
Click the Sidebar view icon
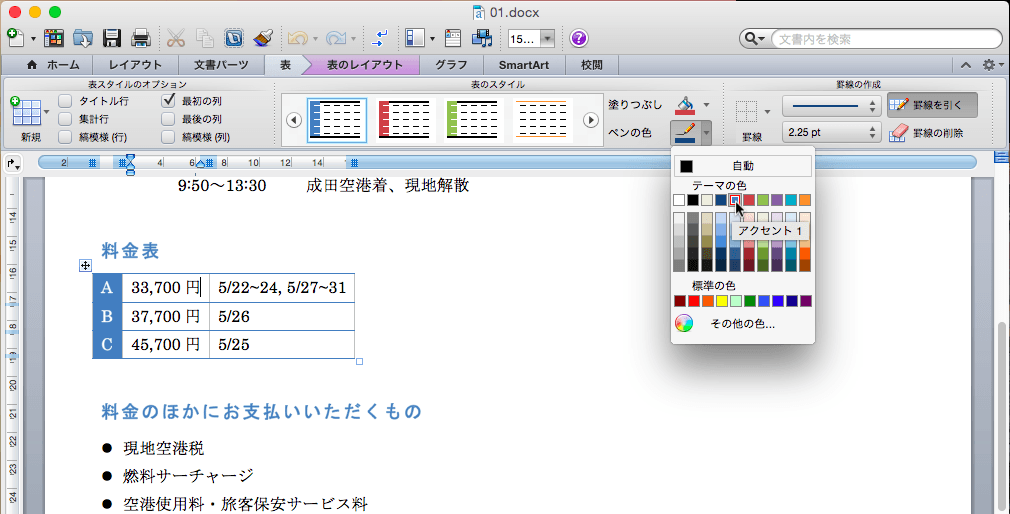click(x=414, y=39)
